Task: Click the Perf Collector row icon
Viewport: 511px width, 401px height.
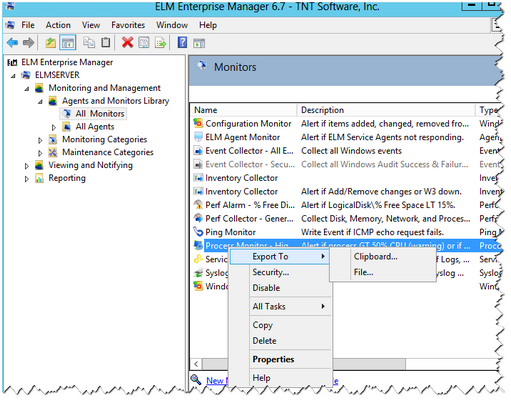Action: (x=198, y=218)
